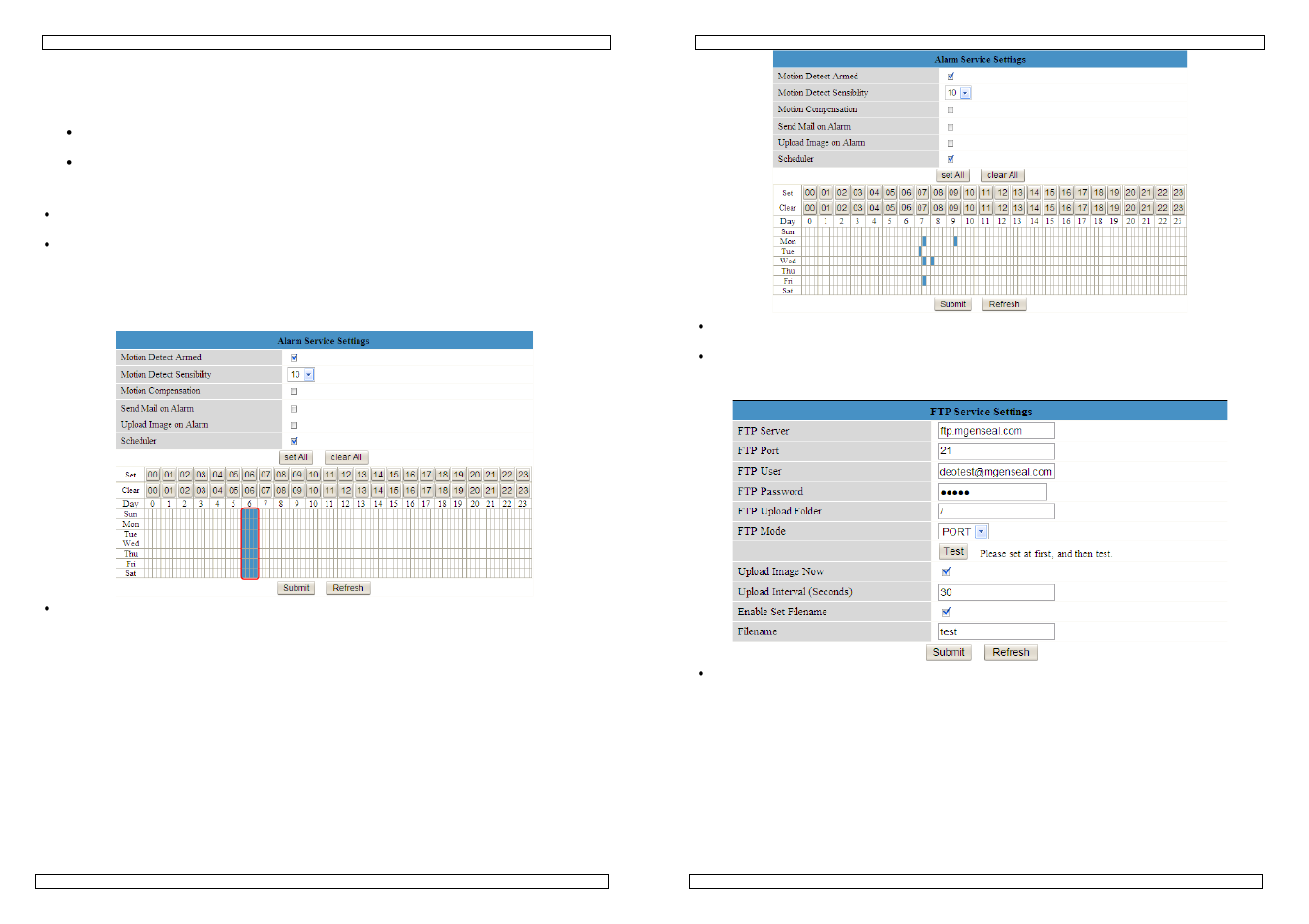Click Tuesday blue schedule cell, right-page panel

pos(920,251)
